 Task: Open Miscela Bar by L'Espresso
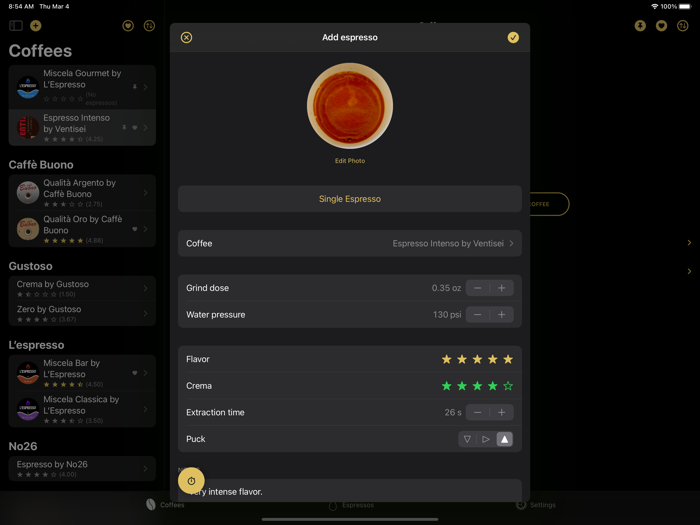82,373
